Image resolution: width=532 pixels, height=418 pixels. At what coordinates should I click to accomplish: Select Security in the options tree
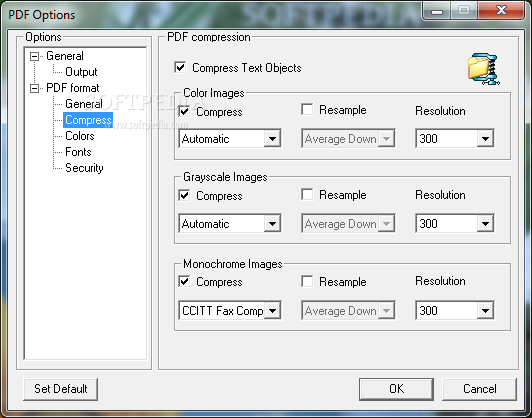(84, 168)
